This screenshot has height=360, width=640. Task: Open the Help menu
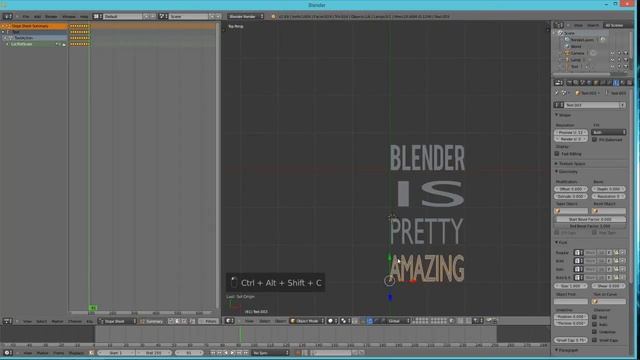coord(84,16)
